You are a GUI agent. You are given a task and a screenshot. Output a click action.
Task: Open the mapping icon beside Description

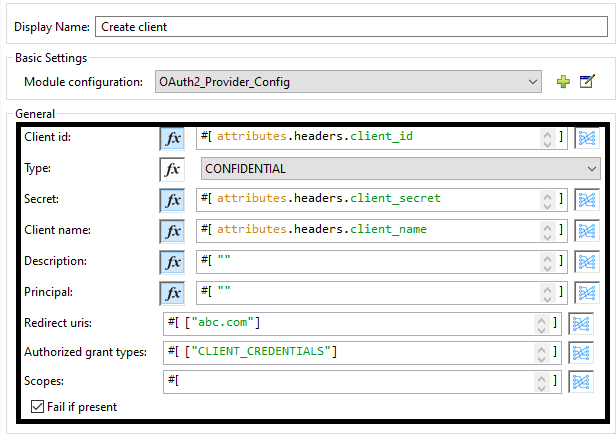[587, 262]
